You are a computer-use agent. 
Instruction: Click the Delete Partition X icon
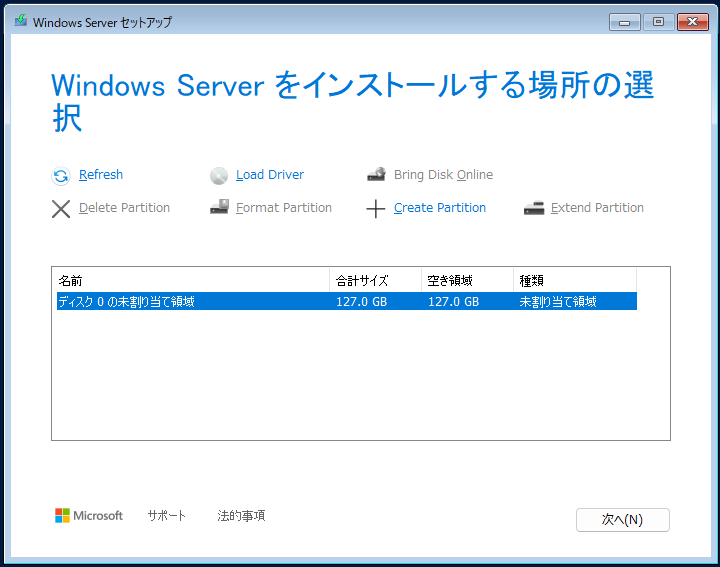[x=61, y=209]
